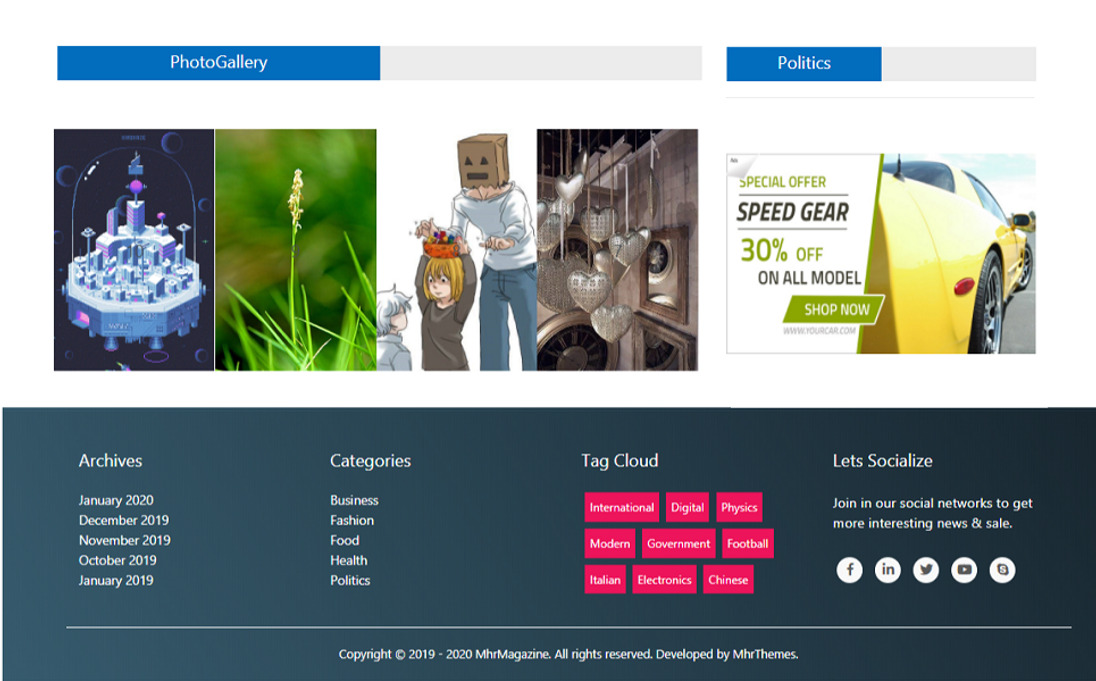This screenshot has width=1096, height=681.
Task: Select the Physics tag
Action: 739,508
